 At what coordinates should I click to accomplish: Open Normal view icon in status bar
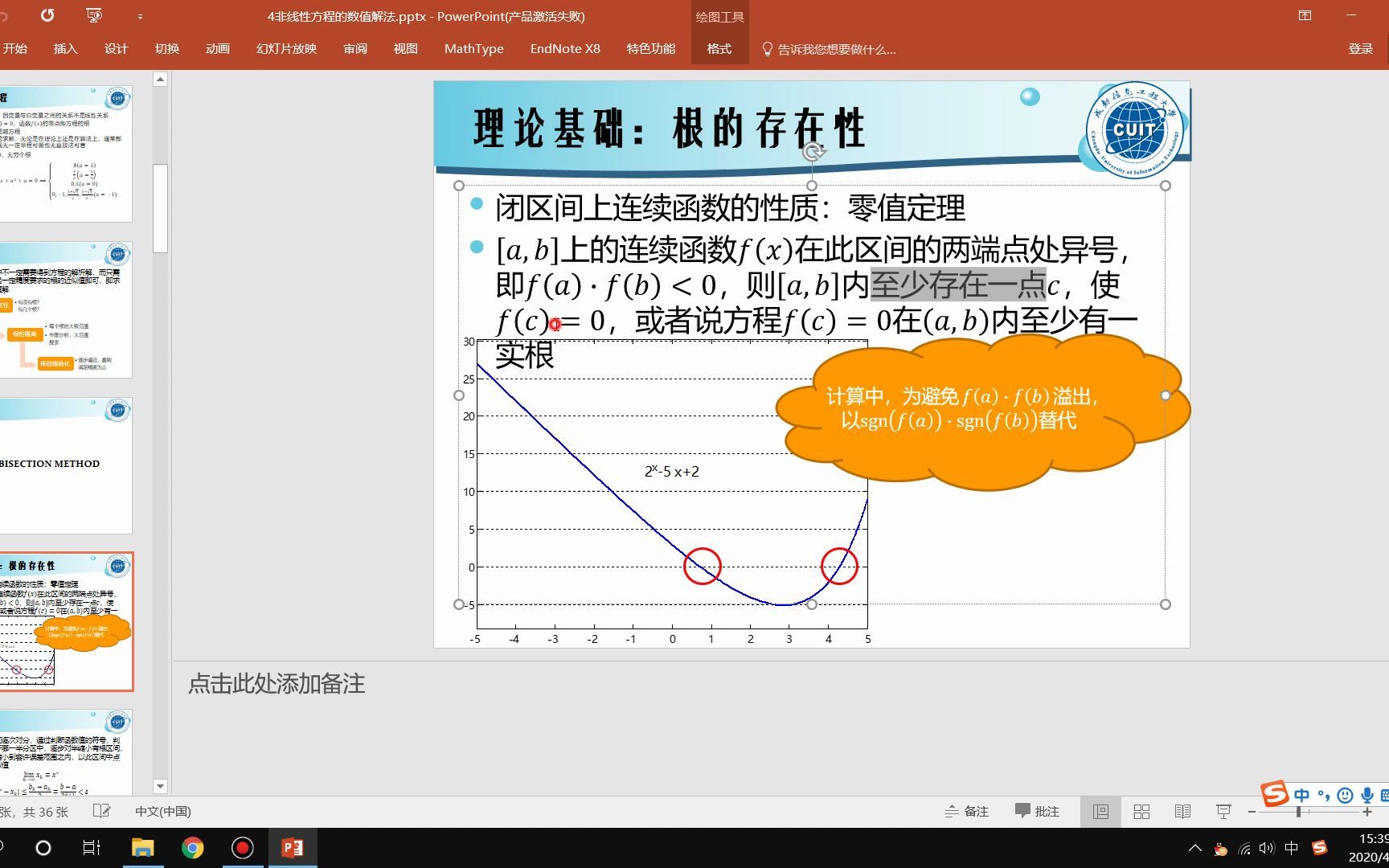(1100, 811)
